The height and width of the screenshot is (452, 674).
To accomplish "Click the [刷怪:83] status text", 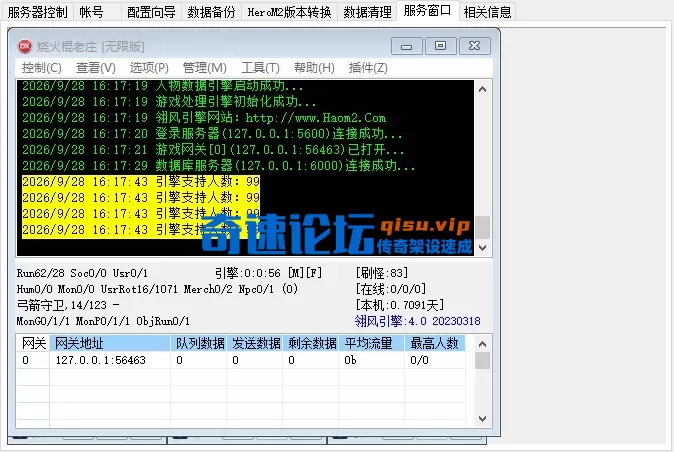I will [x=382, y=272].
